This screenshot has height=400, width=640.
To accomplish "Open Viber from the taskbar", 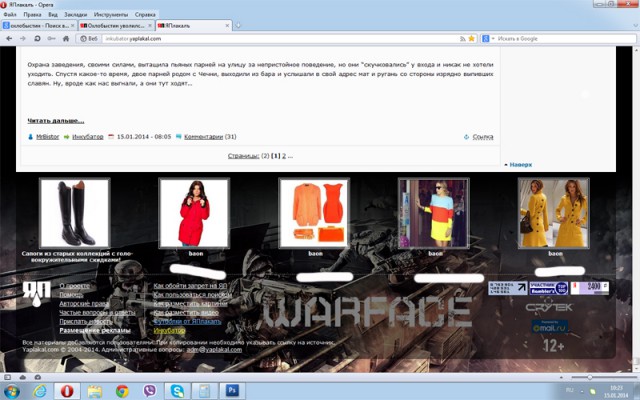I will click(149, 390).
